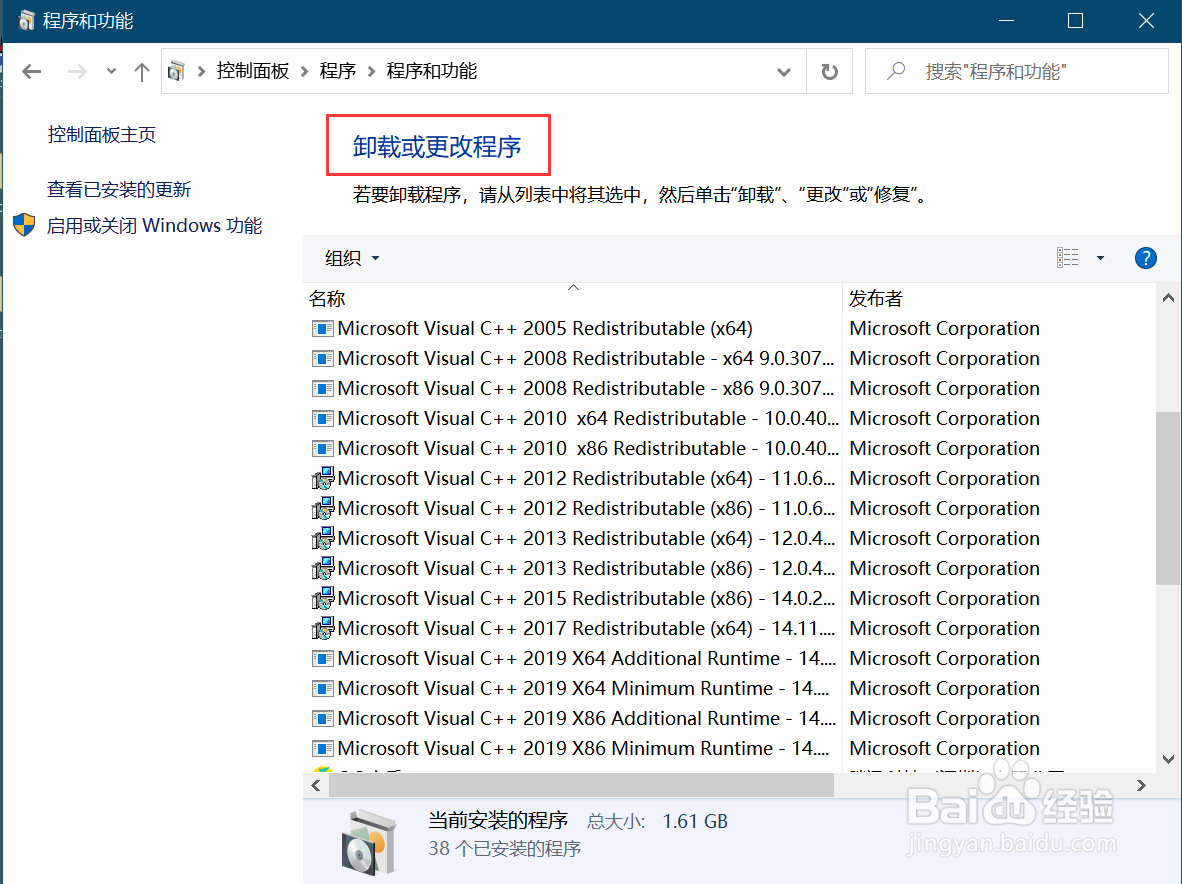Click installer icon of Visual C++ 2015 (x86)
1182x884 pixels.
[323, 598]
